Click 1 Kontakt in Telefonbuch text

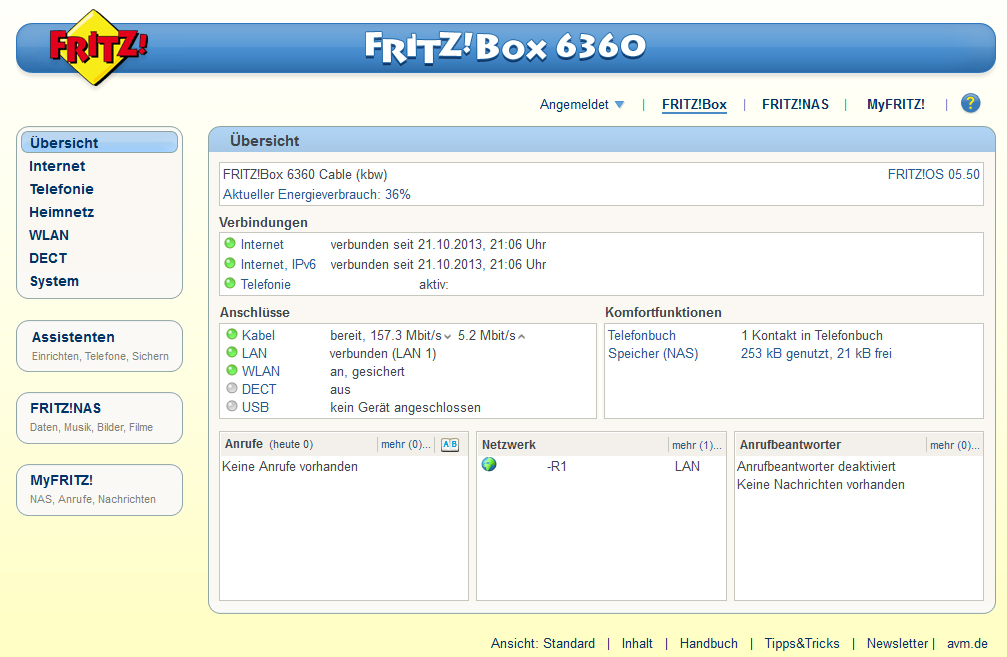coord(812,335)
